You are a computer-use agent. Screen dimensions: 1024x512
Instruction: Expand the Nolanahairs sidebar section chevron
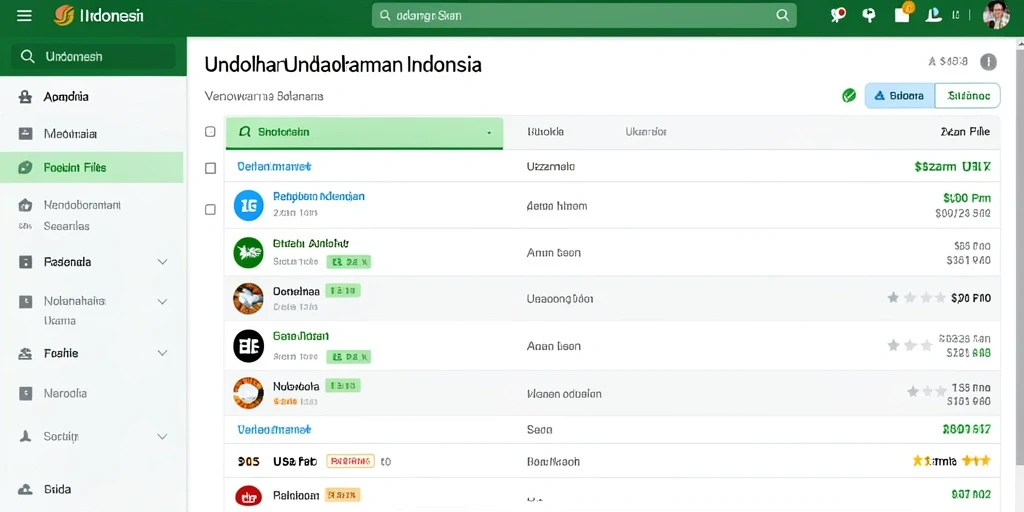[163, 302]
